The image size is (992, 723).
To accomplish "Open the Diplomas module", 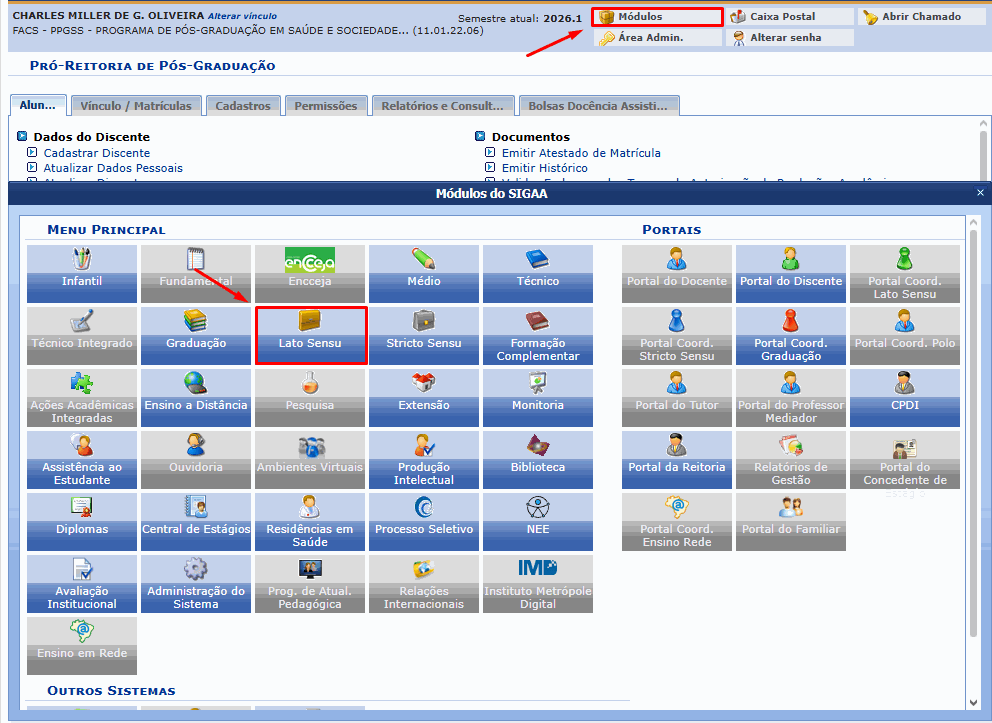I will coord(82,522).
